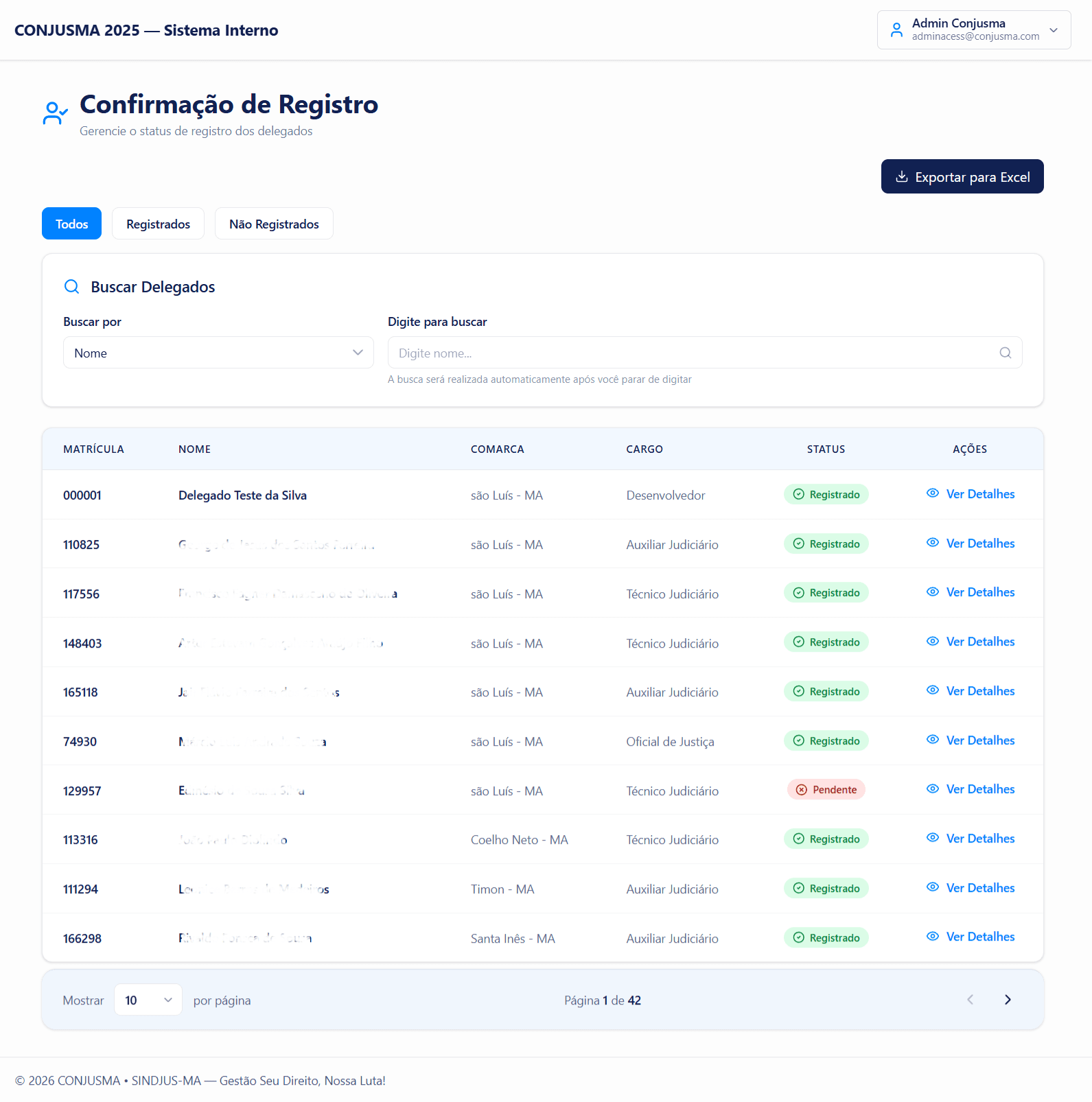Focus the Digite nome search field
Screen dimensions: 1092x1102
click(x=693, y=353)
